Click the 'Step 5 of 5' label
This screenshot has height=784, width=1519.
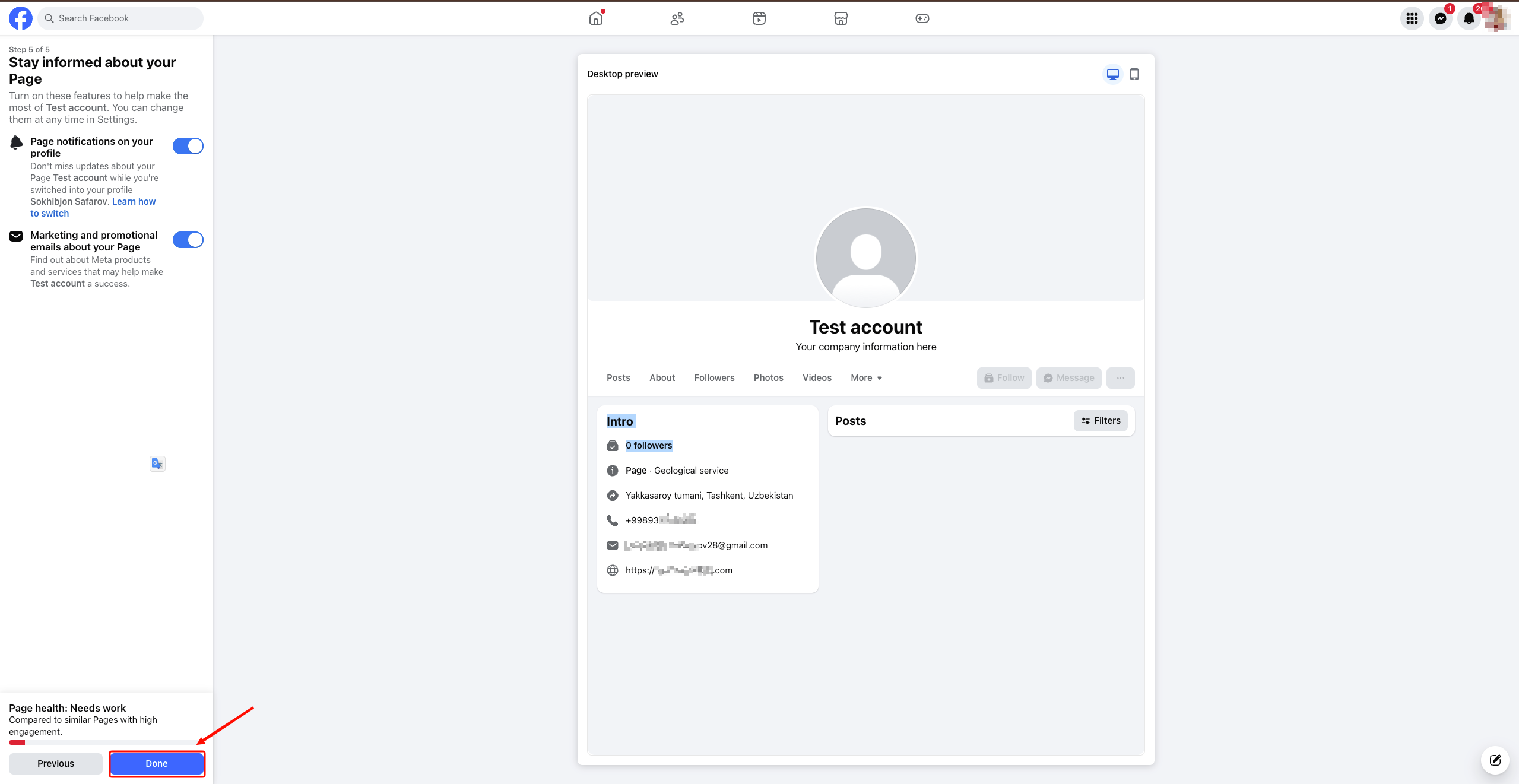30,49
